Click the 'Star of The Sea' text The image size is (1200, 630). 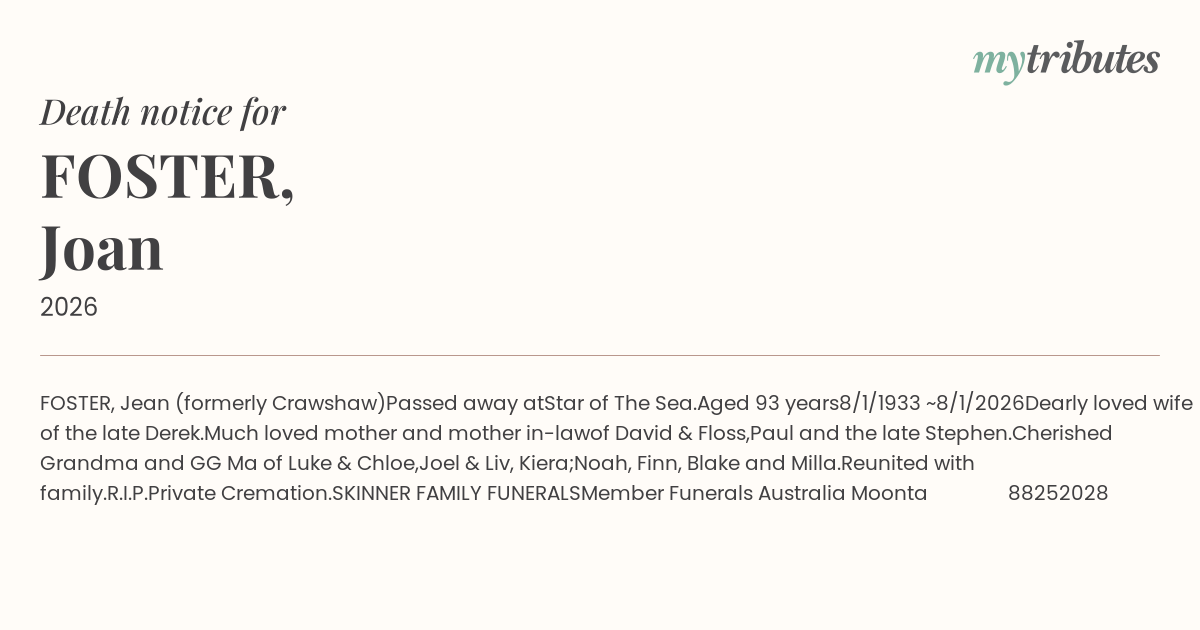click(x=618, y=403)
